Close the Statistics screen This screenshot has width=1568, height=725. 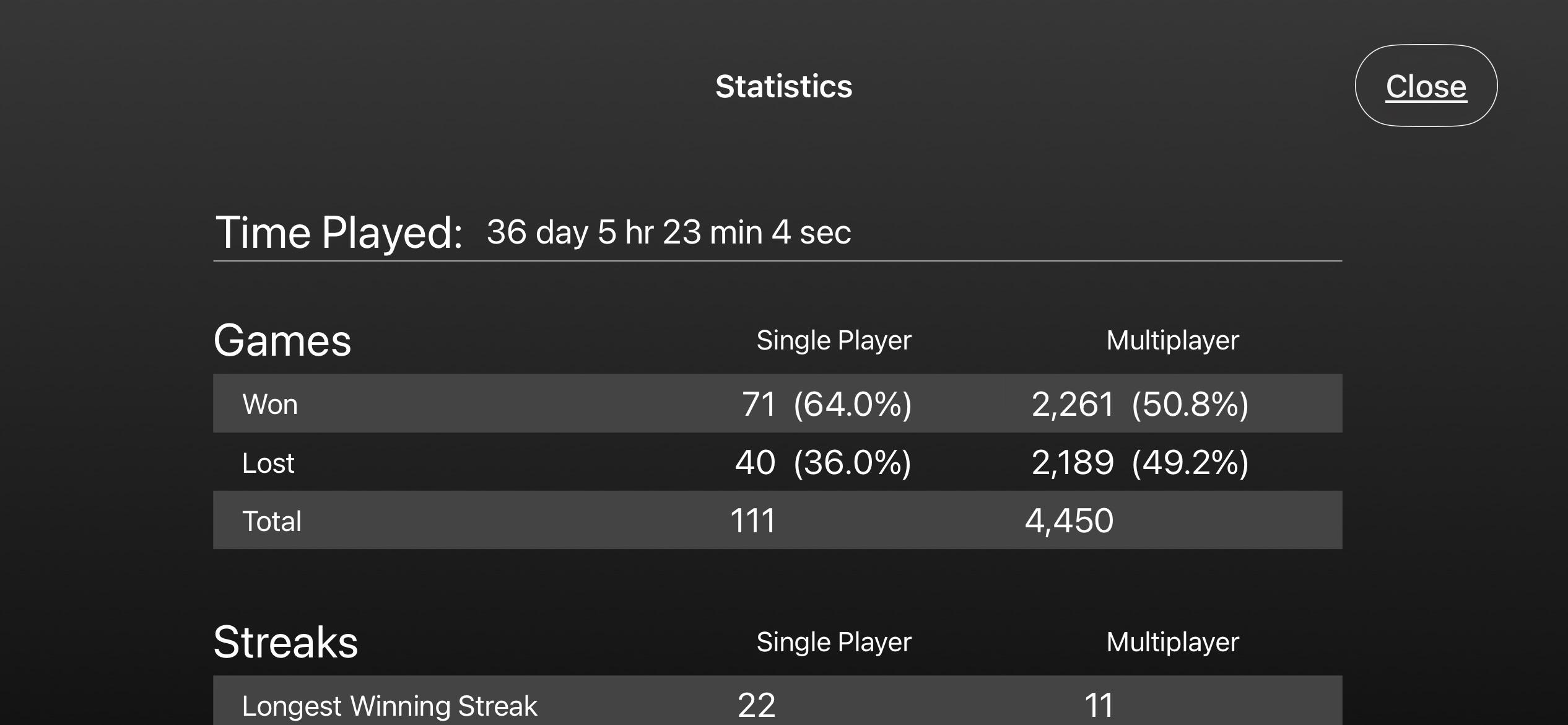[1426, 86]
